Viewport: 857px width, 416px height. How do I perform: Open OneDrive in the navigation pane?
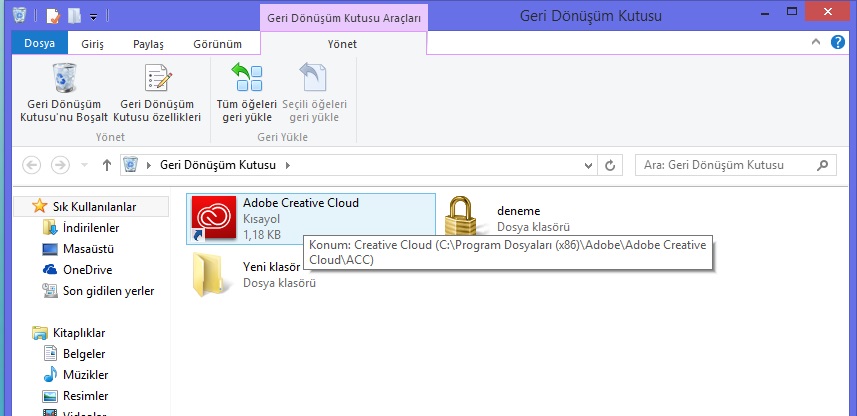click(87, 270)
